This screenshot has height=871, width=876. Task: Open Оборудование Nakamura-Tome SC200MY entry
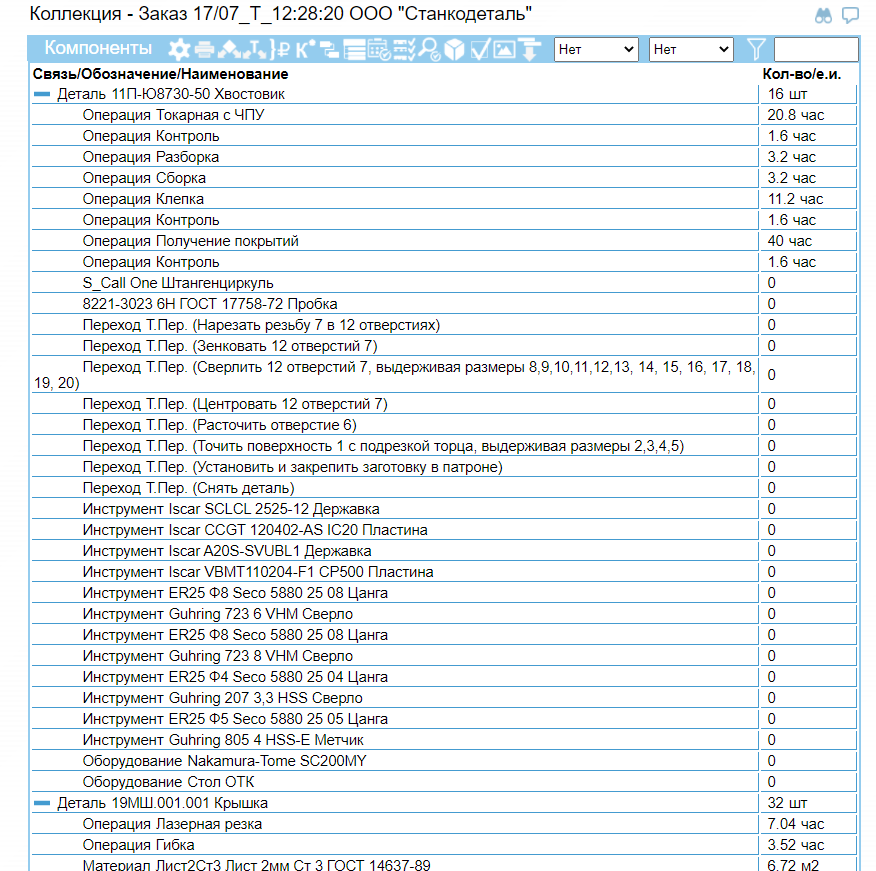click(x=224, y=761)
